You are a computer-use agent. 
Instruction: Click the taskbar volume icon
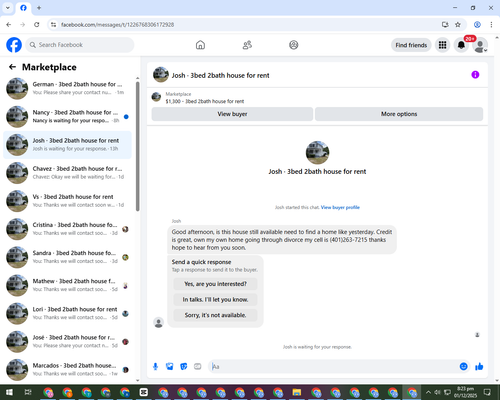point(438,392)
